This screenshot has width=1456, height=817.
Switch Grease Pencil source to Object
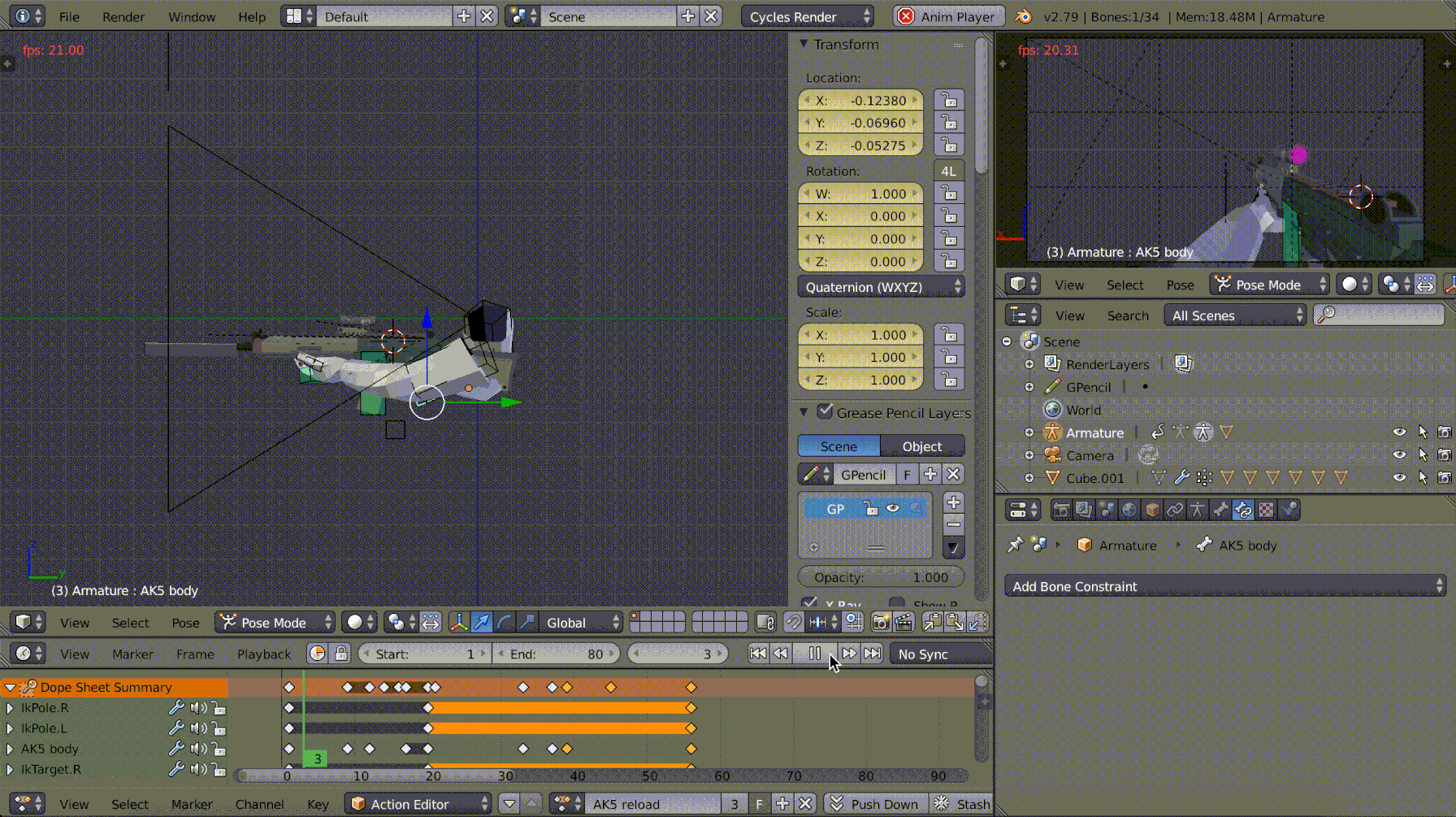coord(921,445)
